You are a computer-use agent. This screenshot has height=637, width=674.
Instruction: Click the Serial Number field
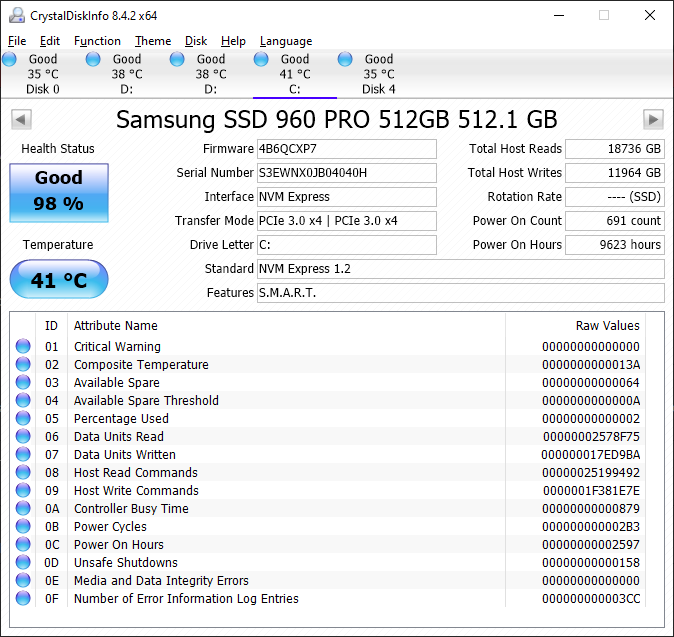[x=346, y=173]
